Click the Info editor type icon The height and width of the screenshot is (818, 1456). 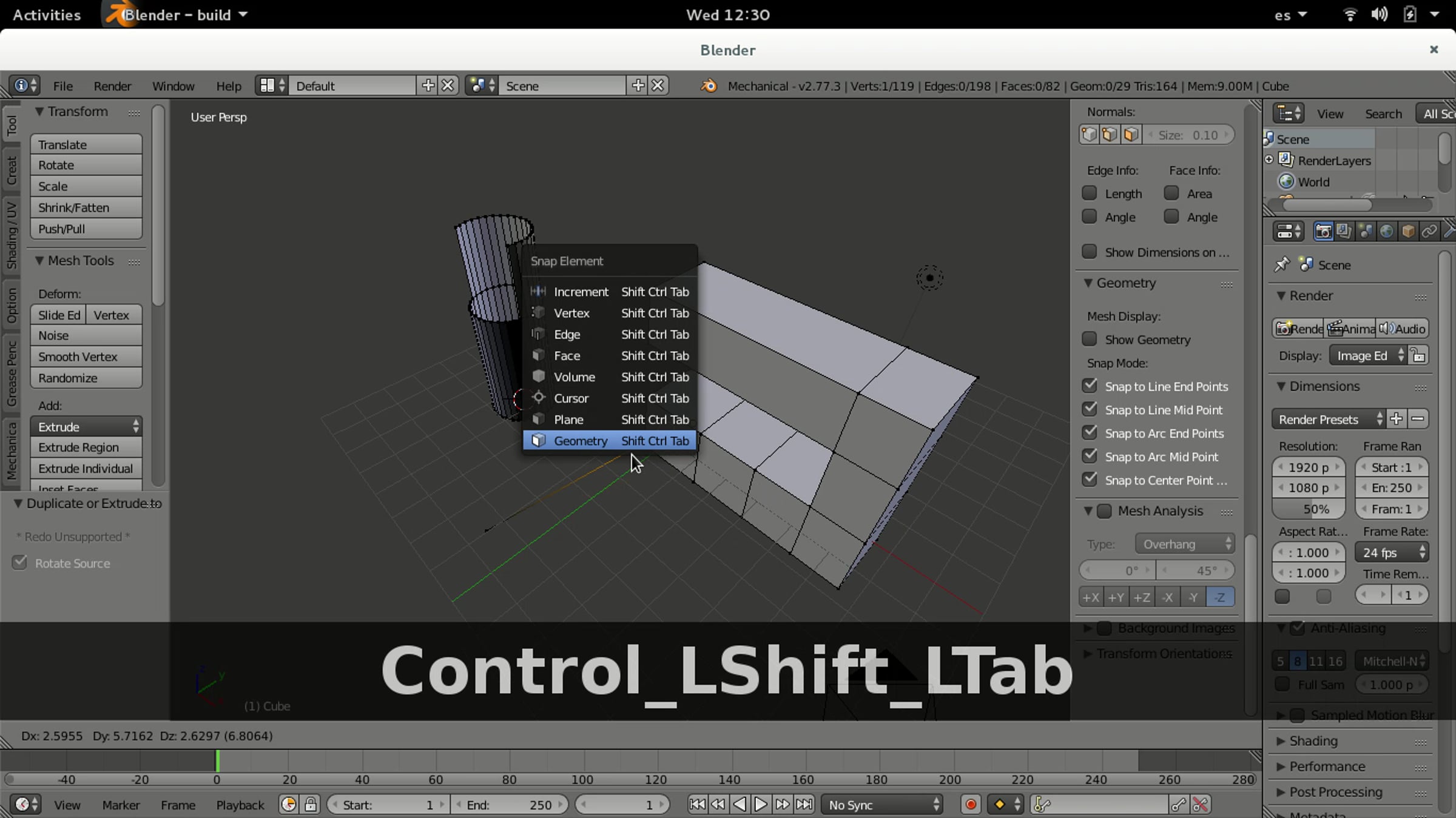(x=25, y=85)
